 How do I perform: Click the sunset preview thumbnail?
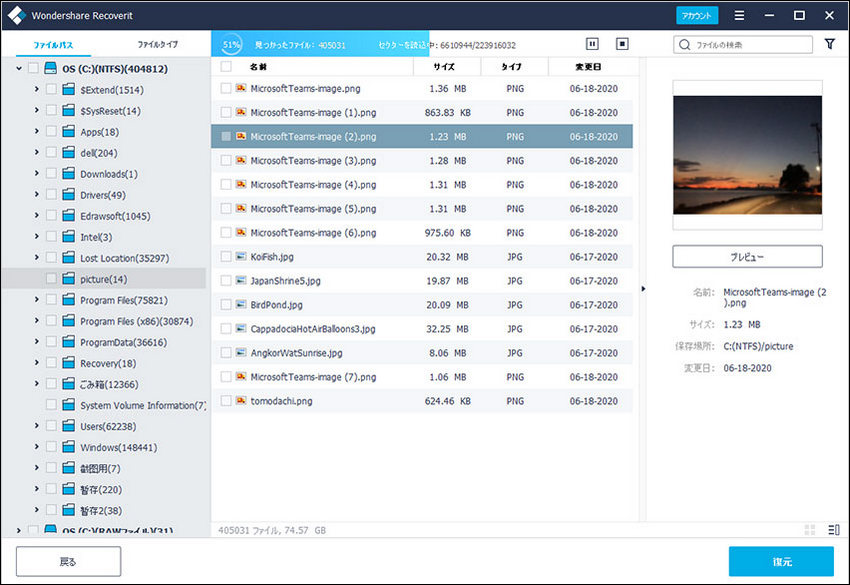(747, 155)
